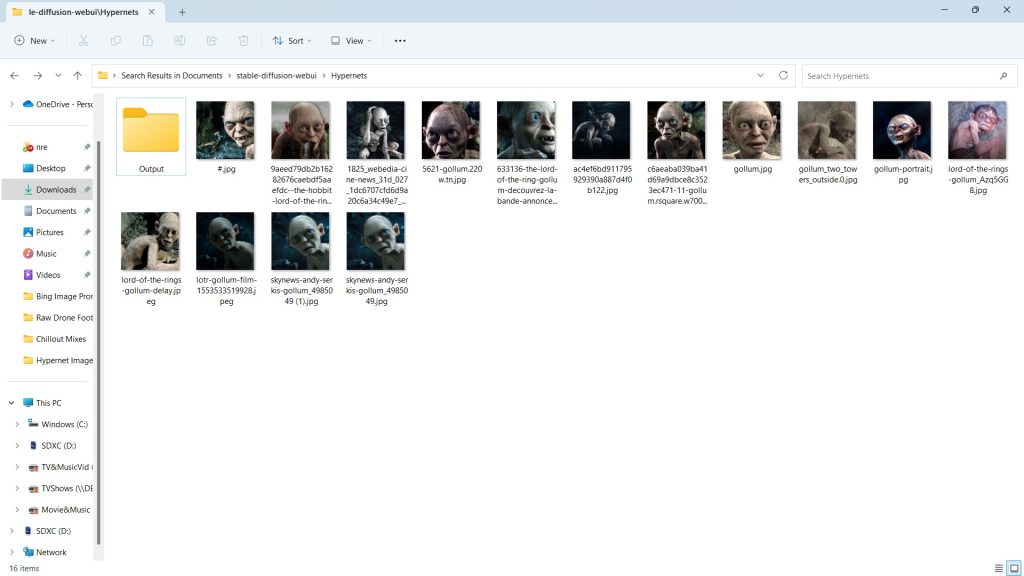This screenshot has width=1024, height=576.
Task: Click the Copy icon in toolbar
Action: point(116,41)
